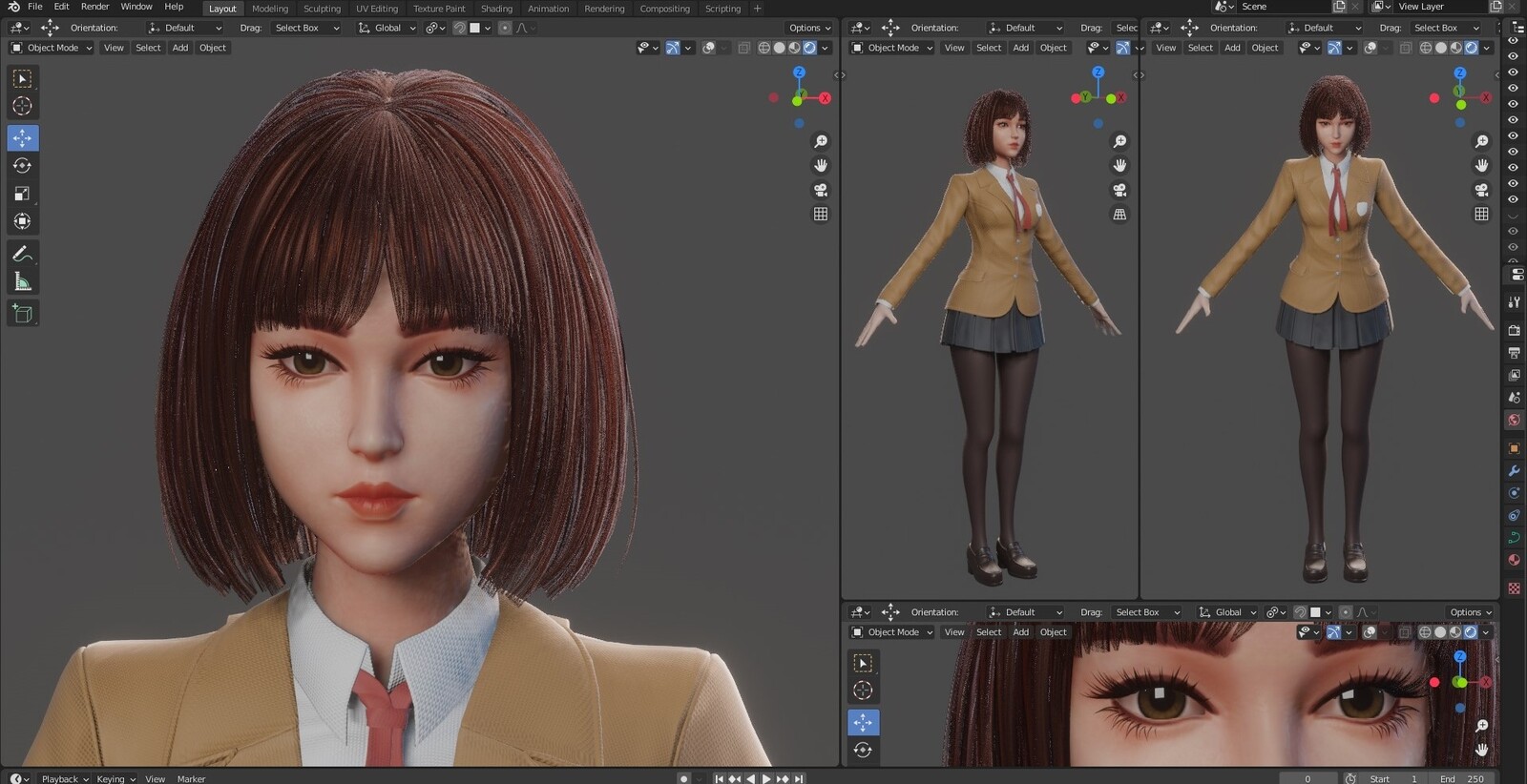Select the Measure ruler tool
The image size is (1527, 784).
(22, 281)
